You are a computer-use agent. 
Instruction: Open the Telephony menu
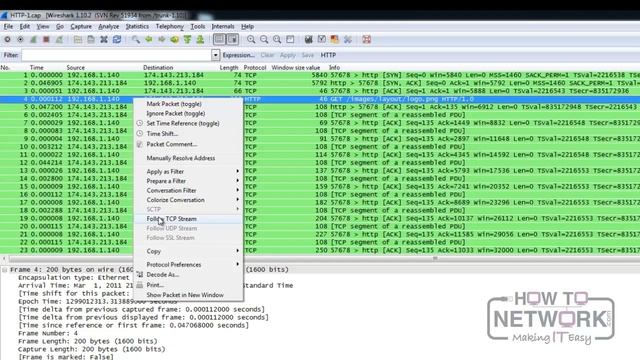[x=169, y=27]
